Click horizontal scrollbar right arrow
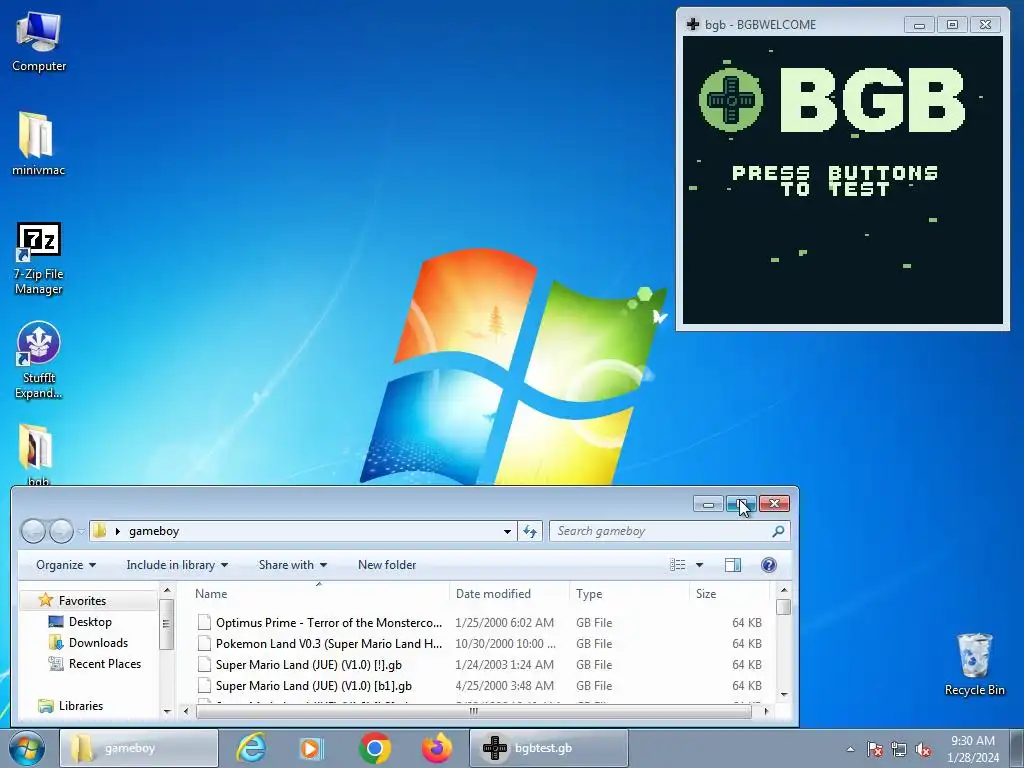This screenshot has height=768, width=1024. pyautogui.click(x=767, y=711)
